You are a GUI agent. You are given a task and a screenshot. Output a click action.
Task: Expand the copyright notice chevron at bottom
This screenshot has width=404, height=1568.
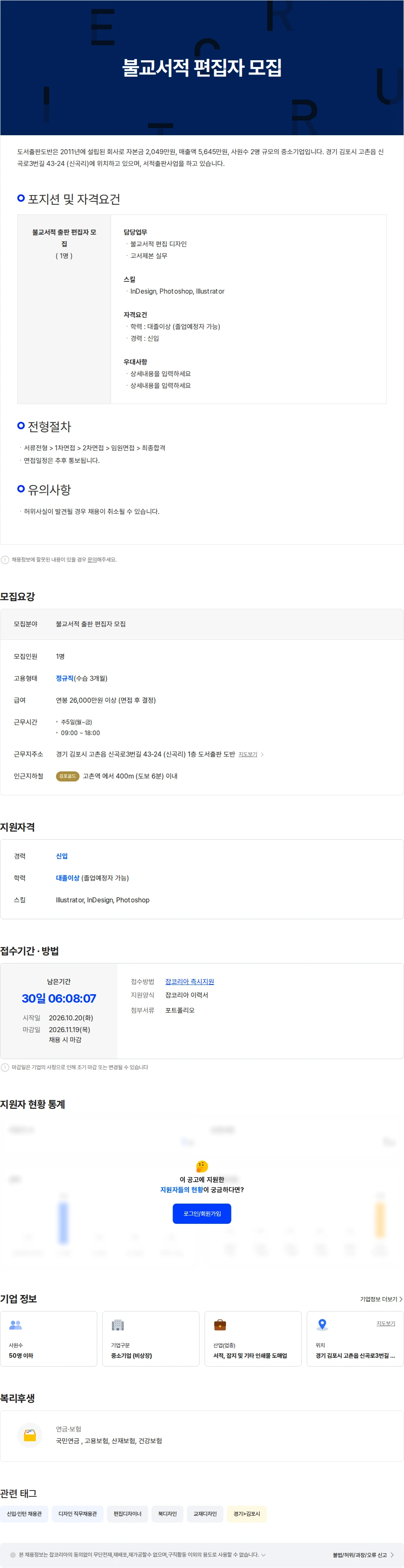263,1555
